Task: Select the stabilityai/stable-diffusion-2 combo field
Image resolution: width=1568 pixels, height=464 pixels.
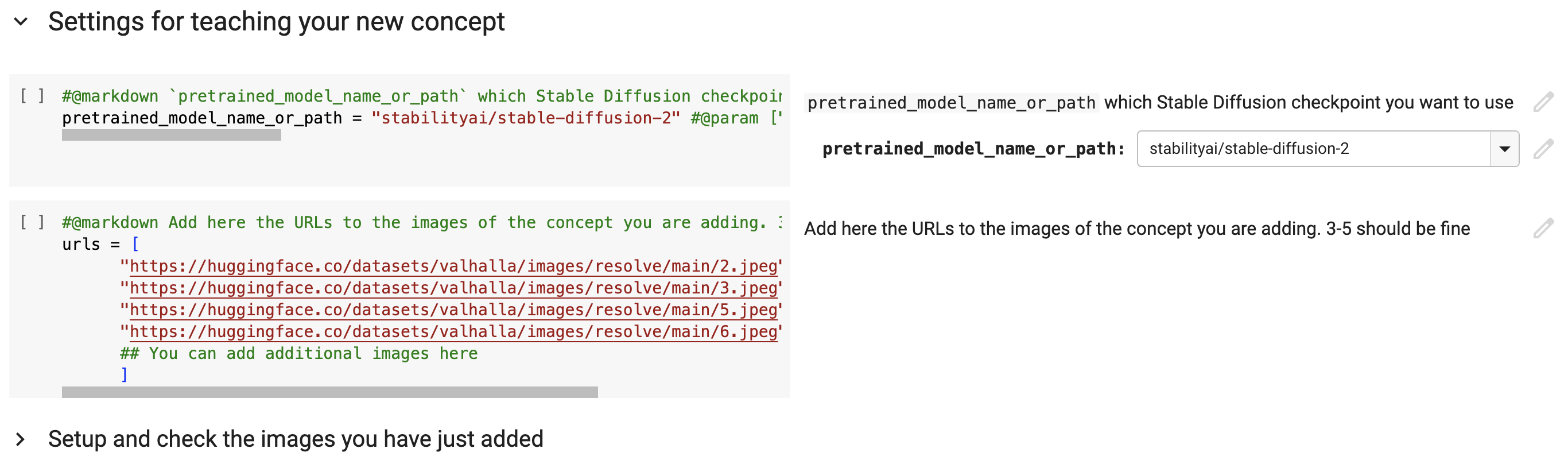Action: [1314, 149]
